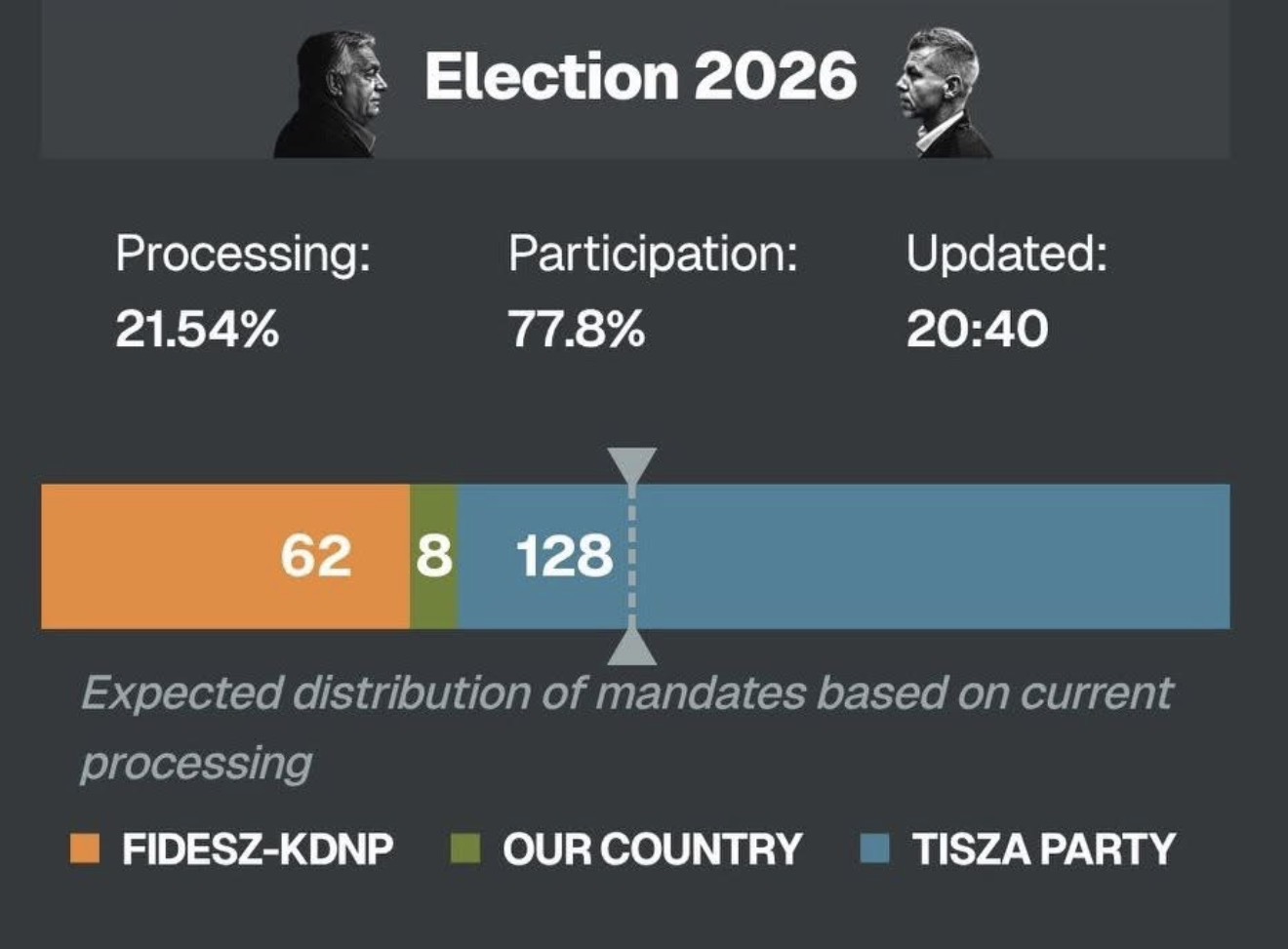Click the Election 2026 title

640,76
